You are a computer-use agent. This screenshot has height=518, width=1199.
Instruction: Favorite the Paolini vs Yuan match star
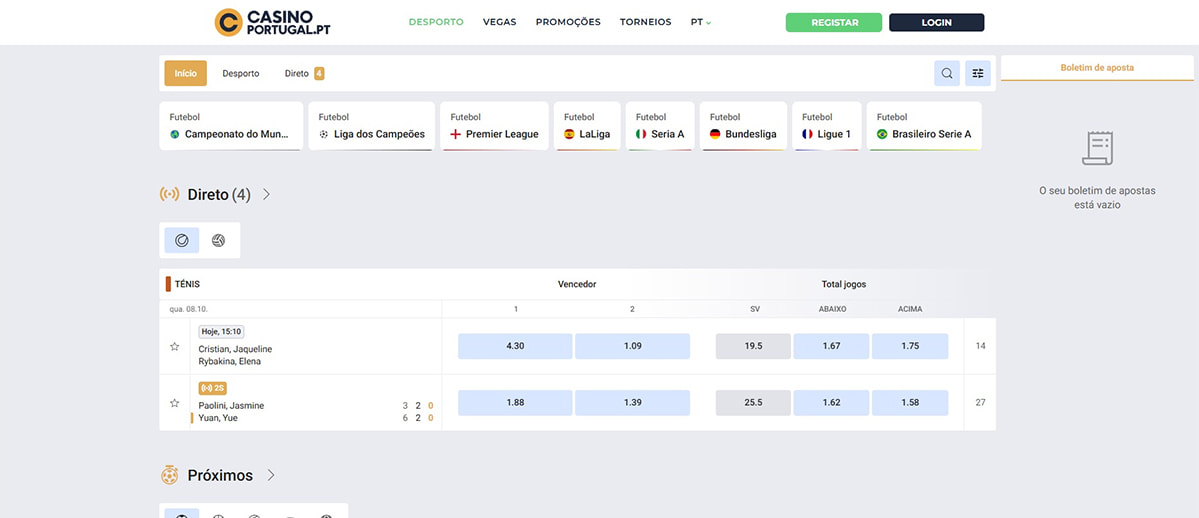174,402
